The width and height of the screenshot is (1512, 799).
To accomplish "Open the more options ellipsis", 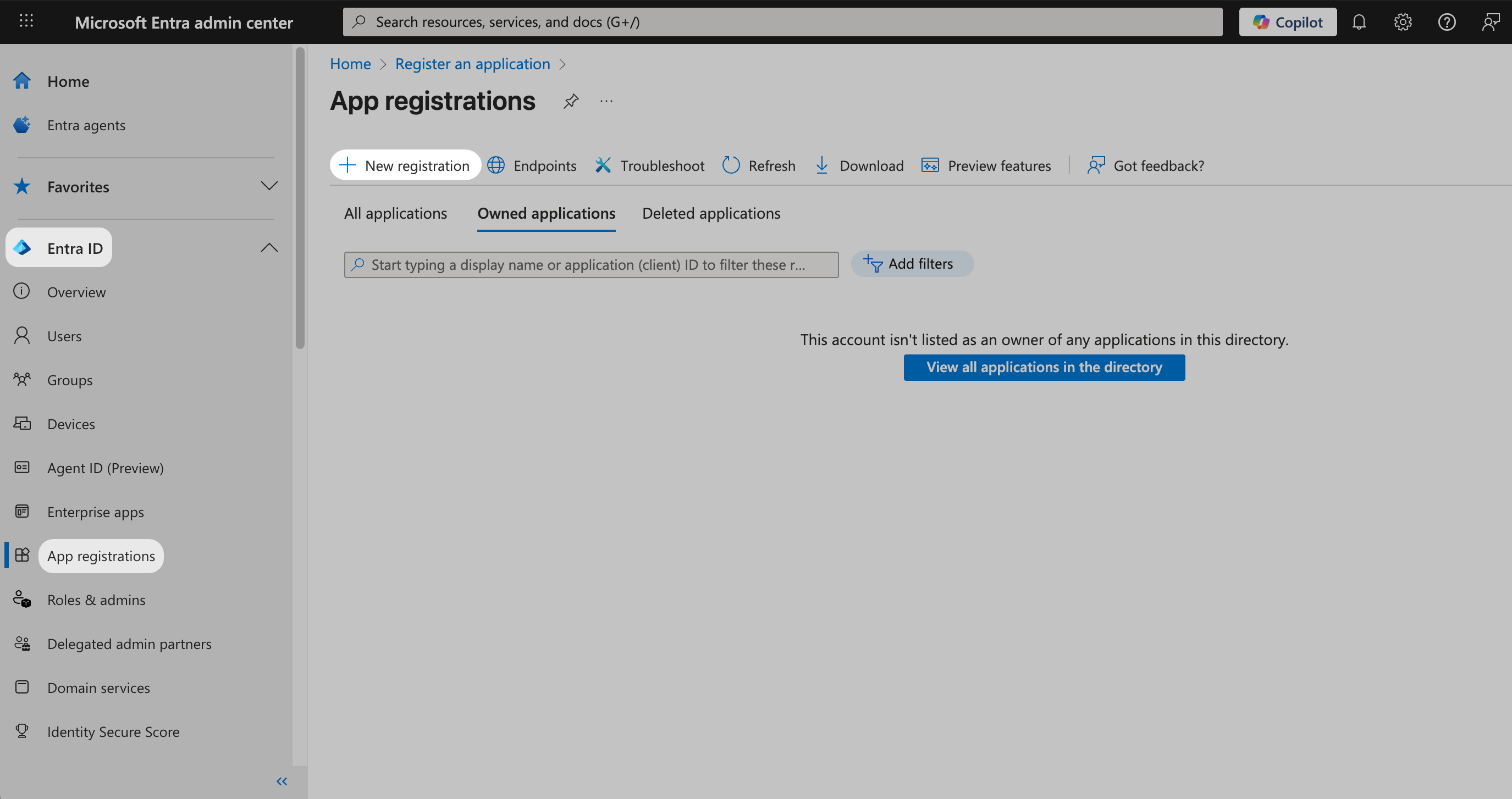I will point(606,101).
